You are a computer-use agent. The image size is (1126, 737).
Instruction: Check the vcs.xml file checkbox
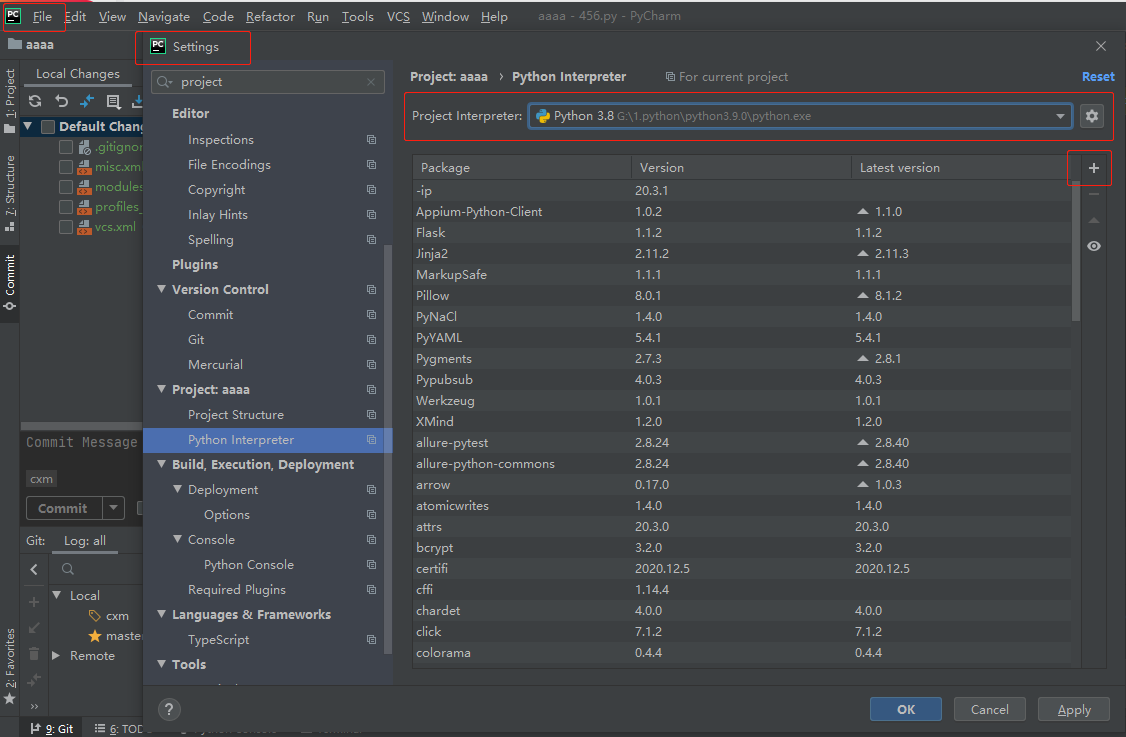click(65, 227)
